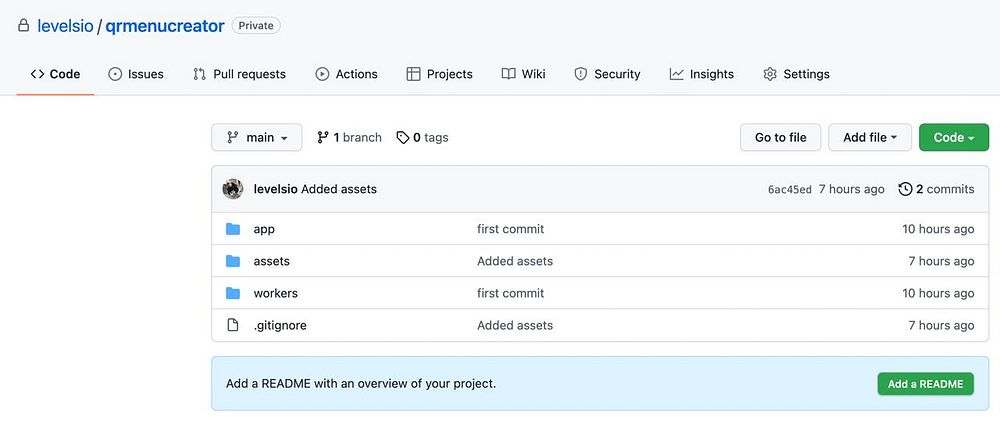
Task: Open the Pull requests tab
Action: coord(239,74)
